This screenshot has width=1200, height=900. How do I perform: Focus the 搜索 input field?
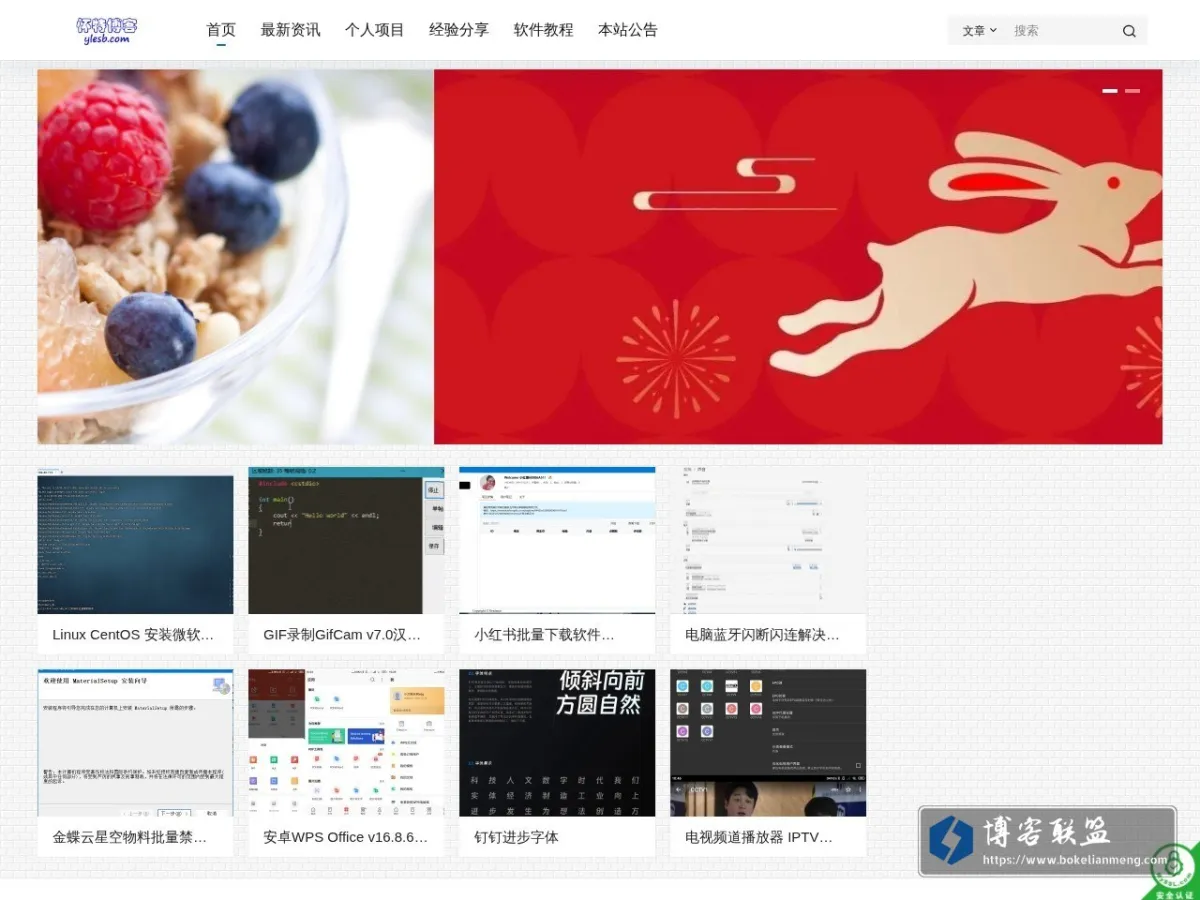click(x=1062, y=31)
